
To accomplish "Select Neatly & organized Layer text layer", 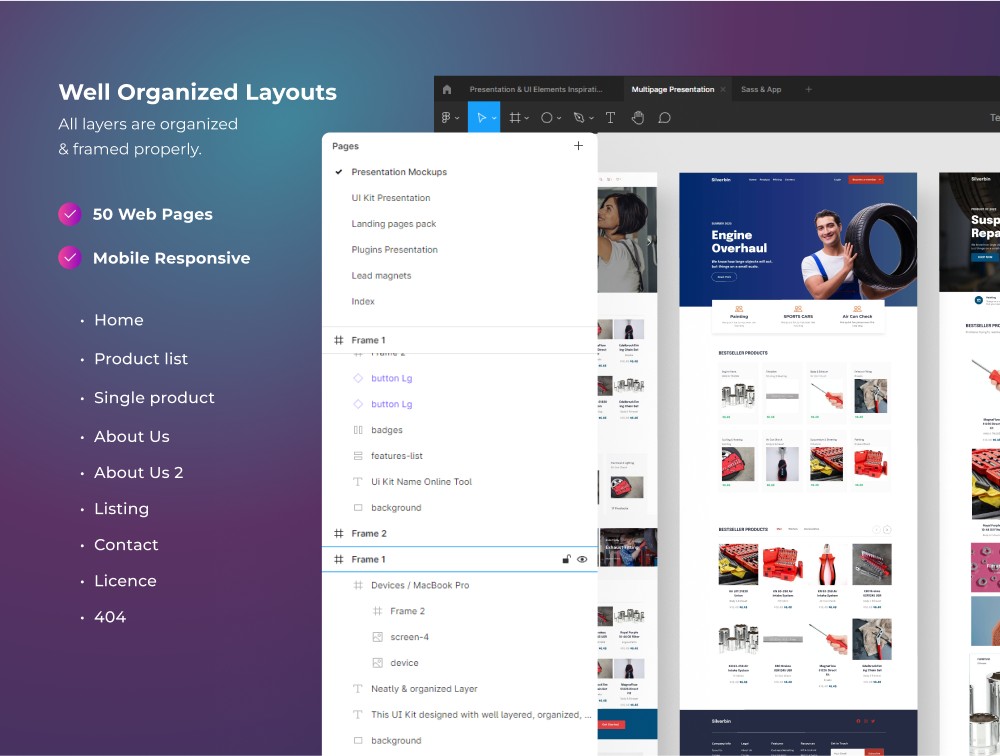I will tap(423, 689).
